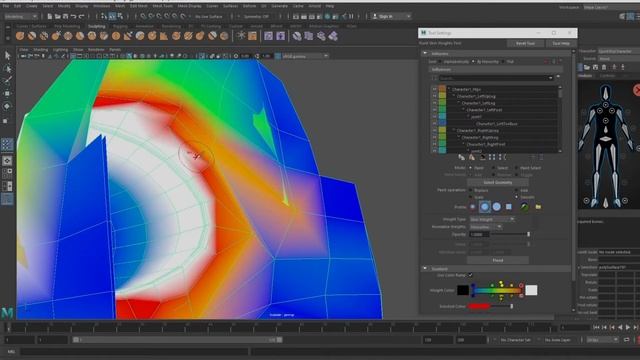Image resolution: width=640 pixels, height=360 pixels.
Task: Select the highlighted Gaussian brush profile
Action: click(x=484, y=207)
